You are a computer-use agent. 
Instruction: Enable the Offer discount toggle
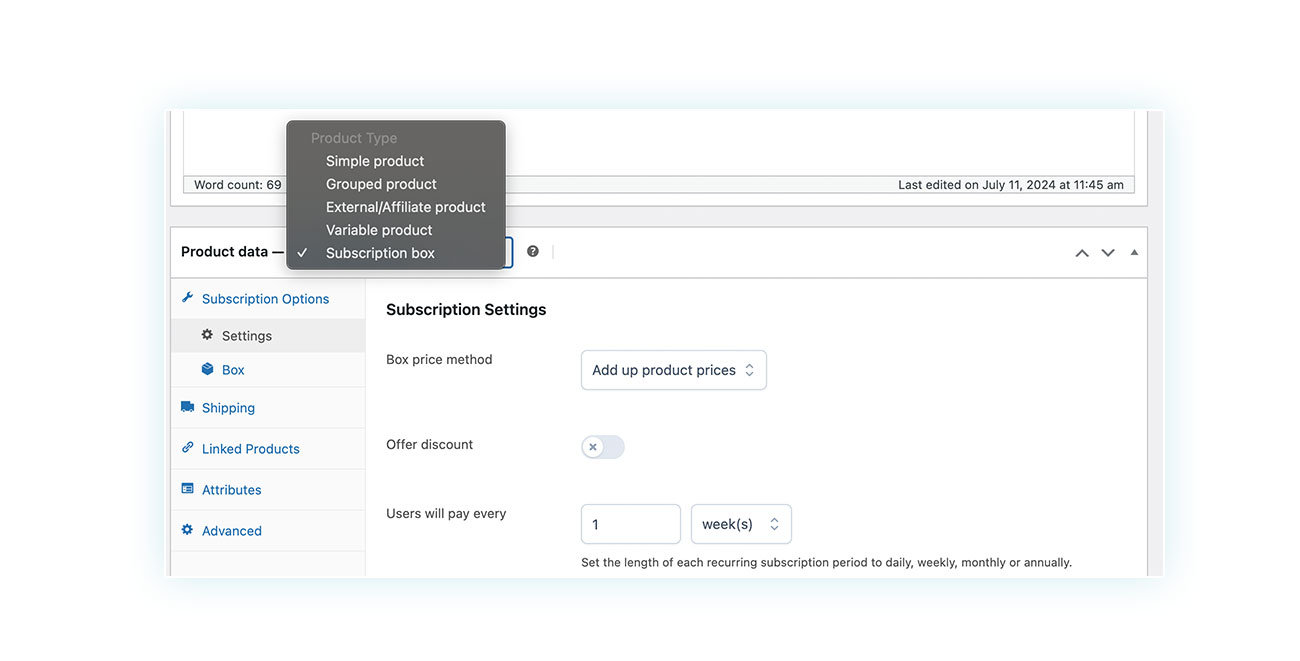click(603, 447)
